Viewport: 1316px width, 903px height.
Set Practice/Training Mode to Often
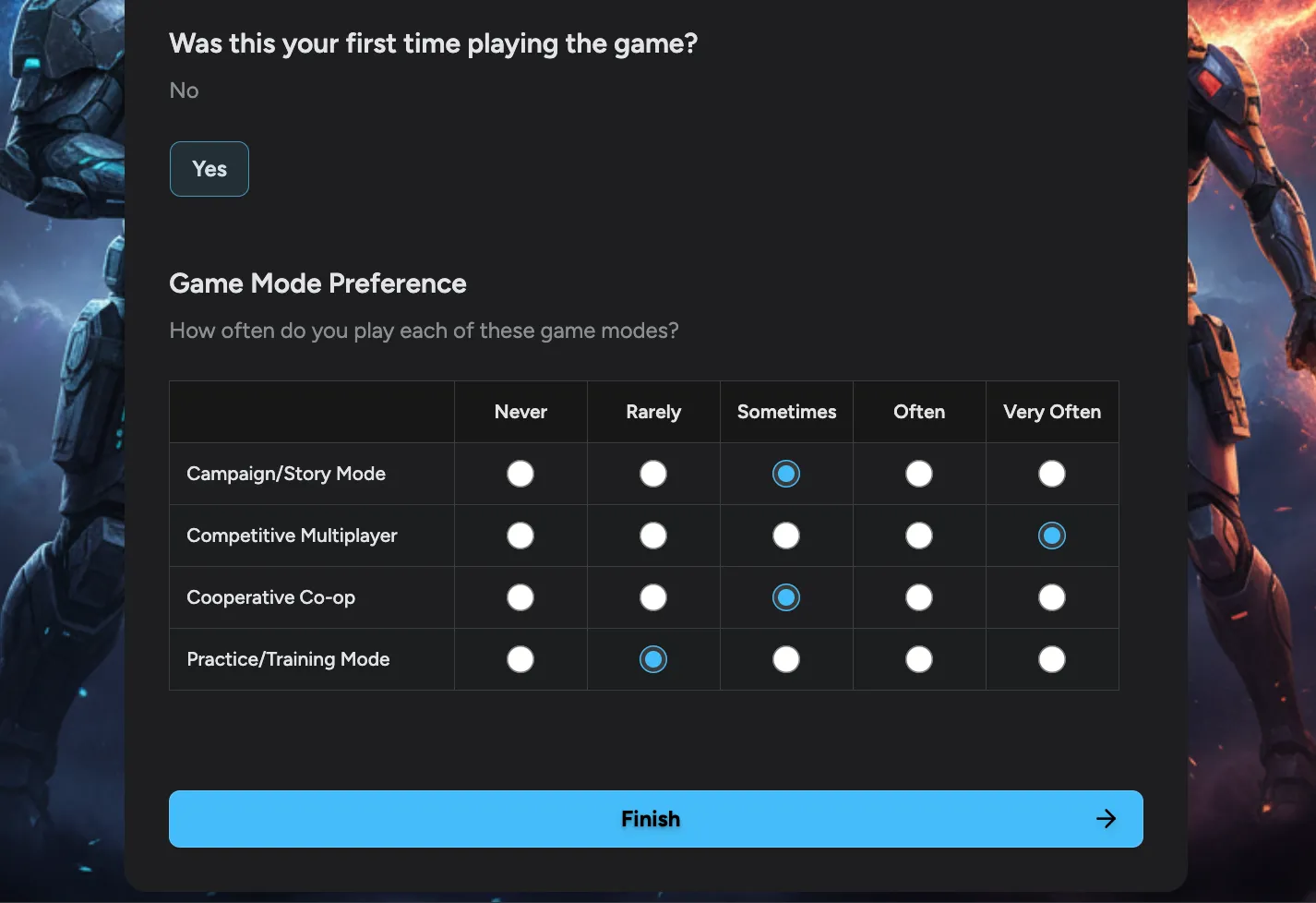tap(919, 659)
